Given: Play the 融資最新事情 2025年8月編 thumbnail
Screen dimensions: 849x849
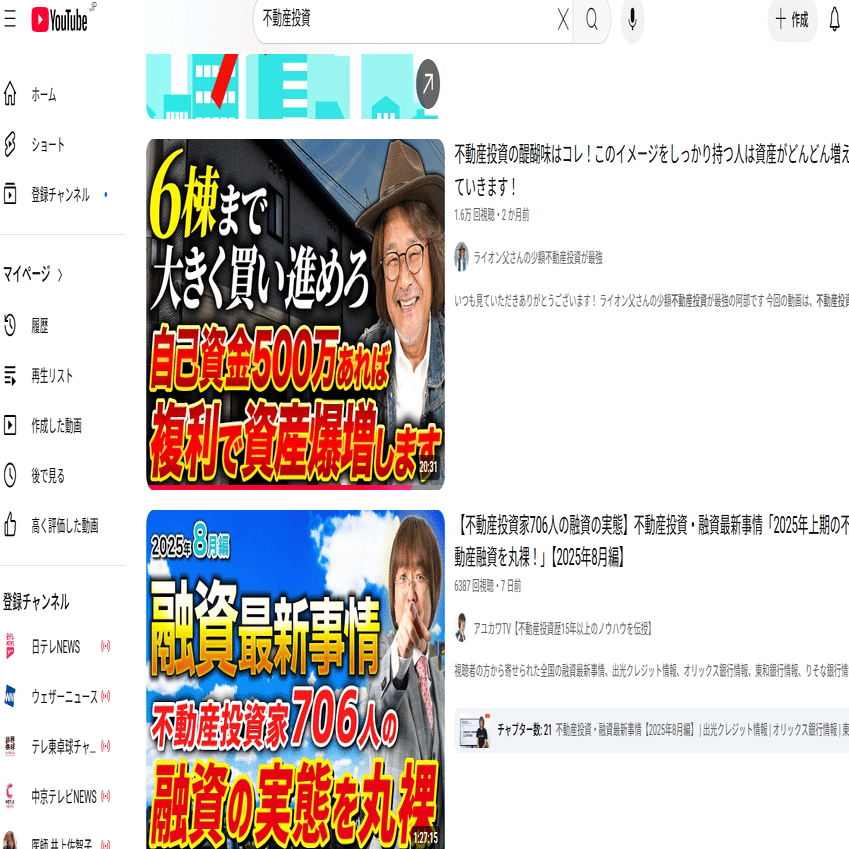Looking at the screenshot, I should [x=295, y=679].
